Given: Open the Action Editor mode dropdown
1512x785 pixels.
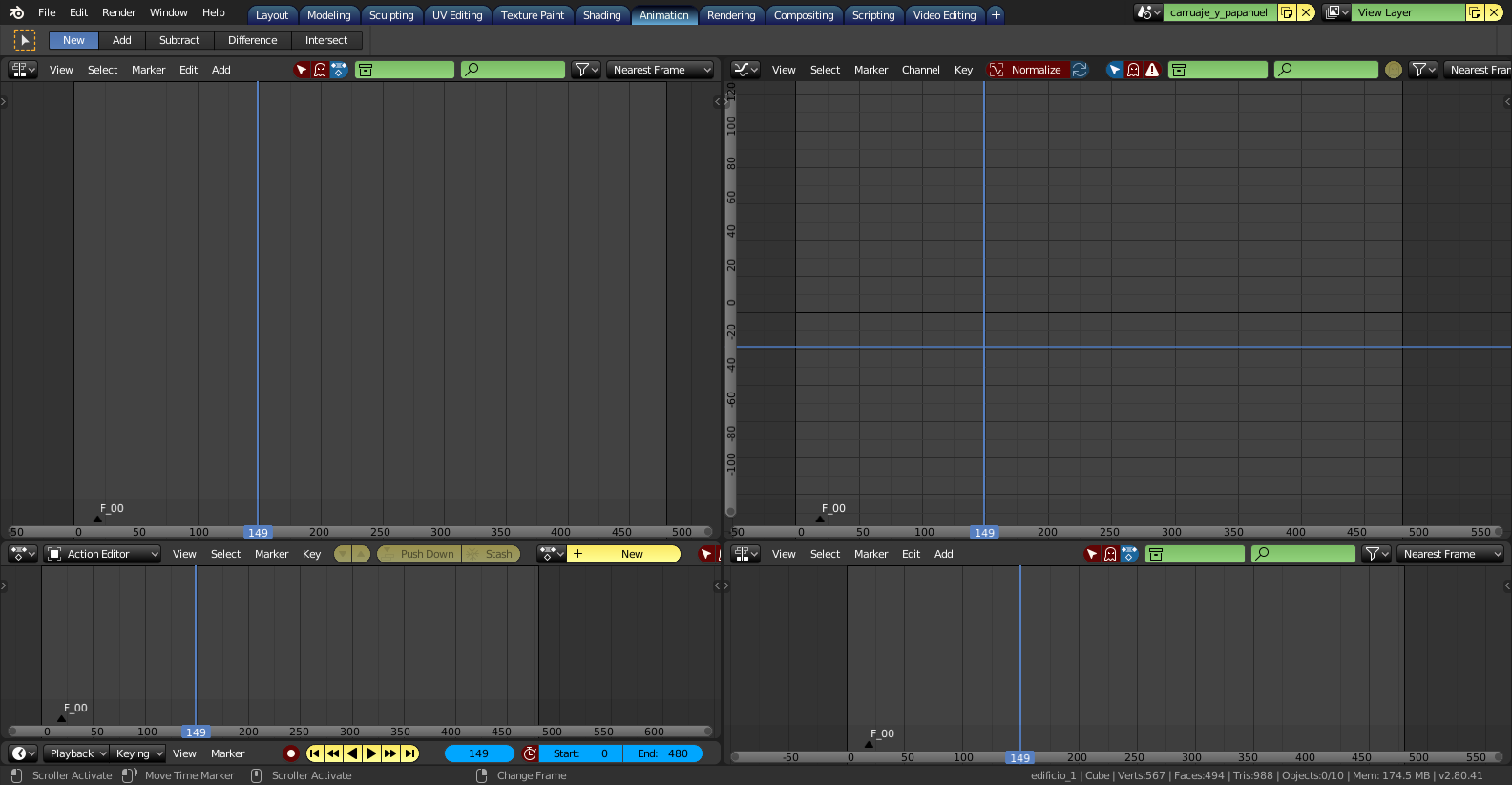Looking at the screenshot, I should pyautogui.click(x=102, y=554).
